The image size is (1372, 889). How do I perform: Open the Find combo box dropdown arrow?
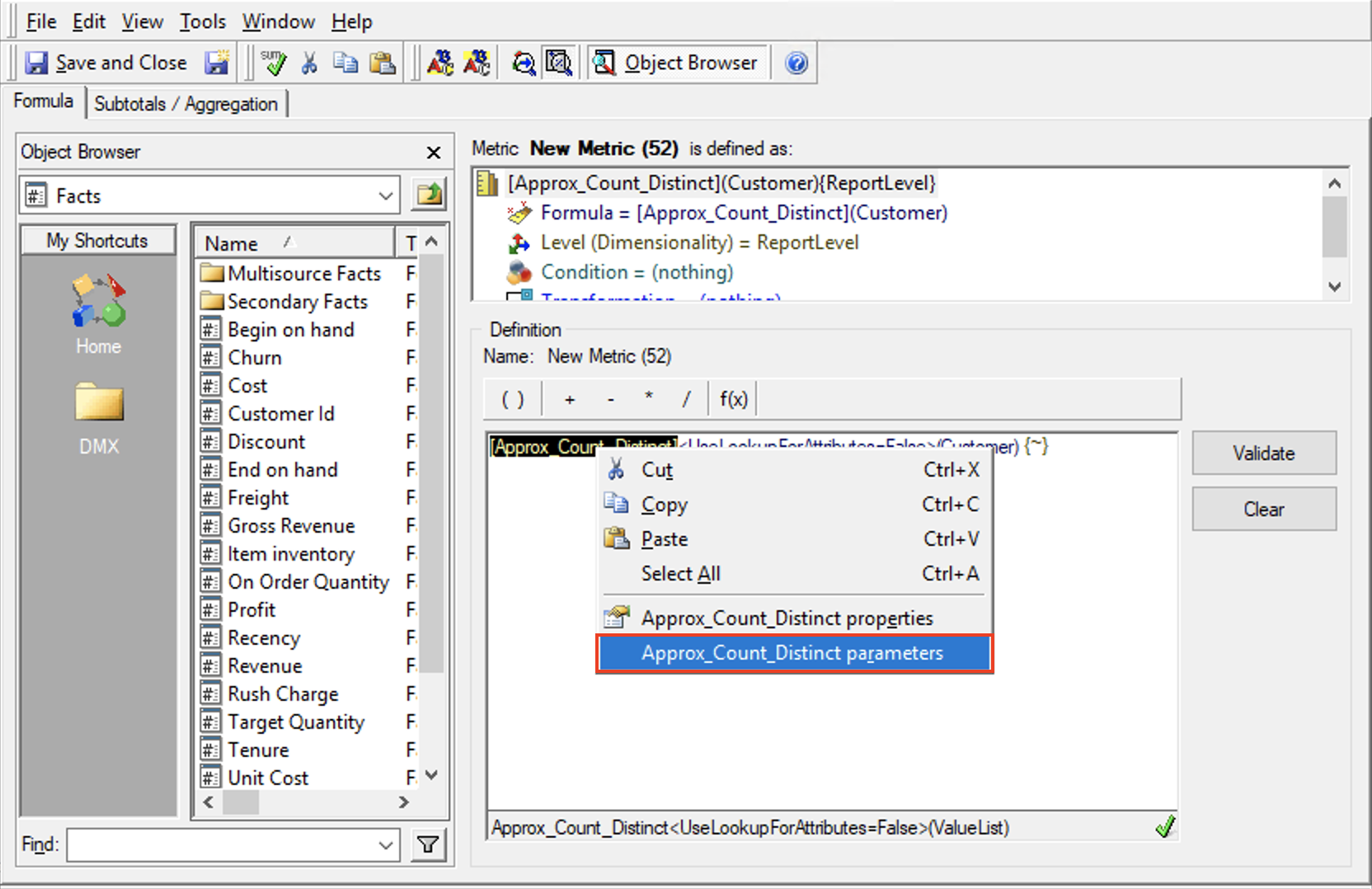[384, 844]
